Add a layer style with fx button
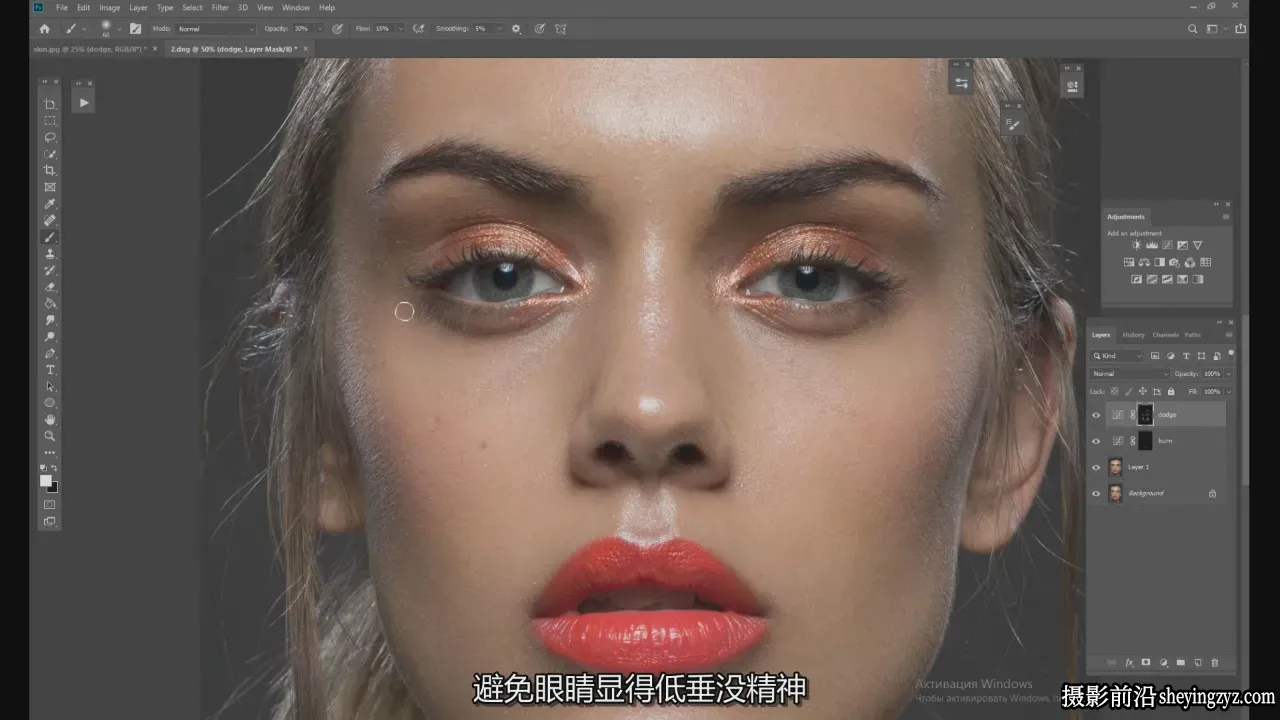Viewport: 1280px width, 720px height. tap(1130, 662)
